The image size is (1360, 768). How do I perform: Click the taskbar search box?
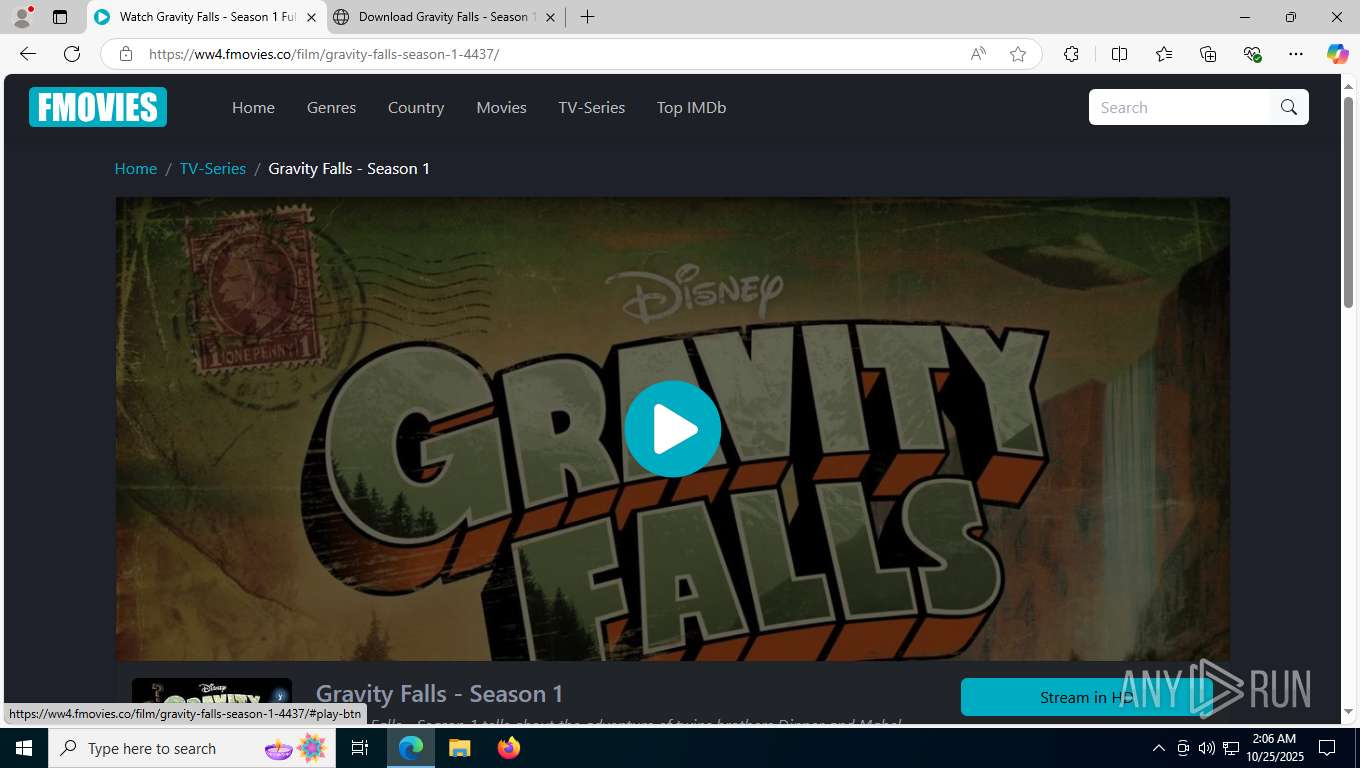click(193, 748)
